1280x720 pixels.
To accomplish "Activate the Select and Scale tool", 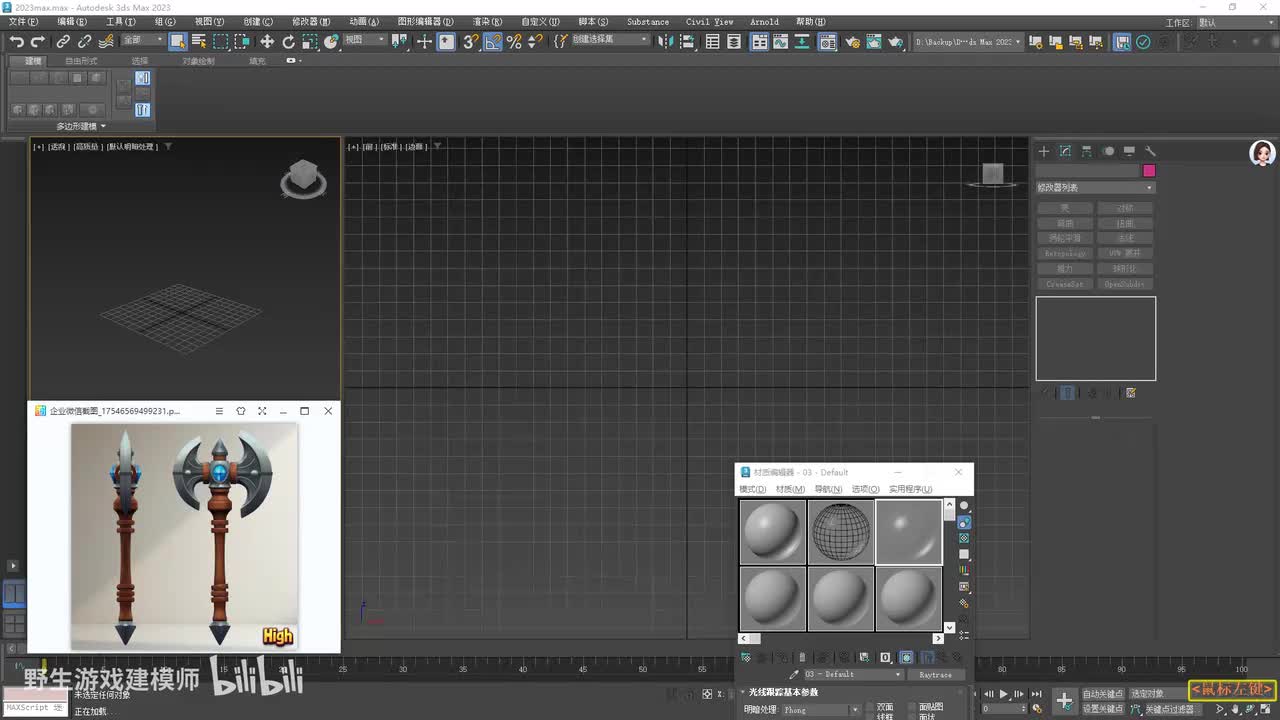I will pos(310,41).
